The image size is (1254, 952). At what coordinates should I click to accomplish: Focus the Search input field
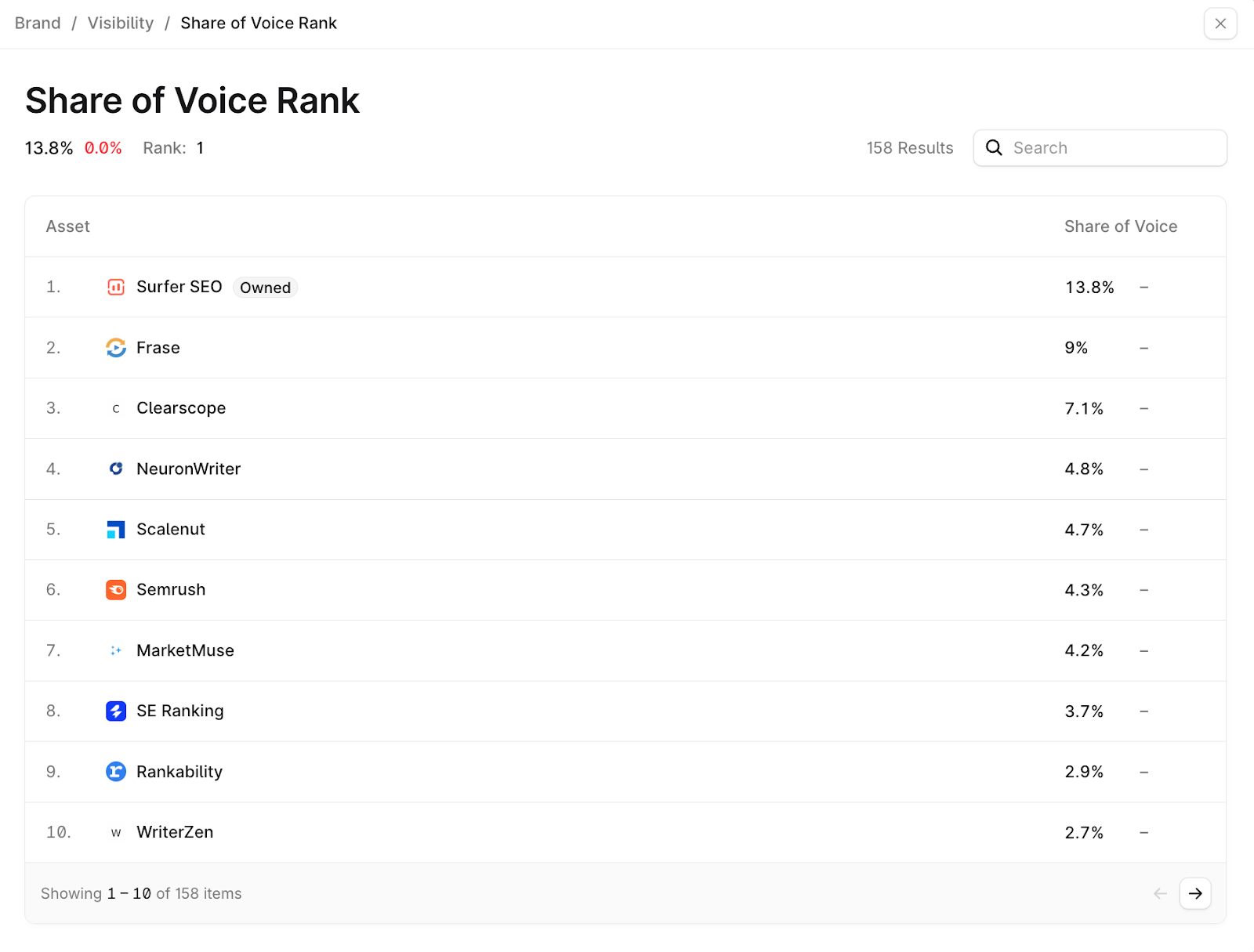(1113, 148)
